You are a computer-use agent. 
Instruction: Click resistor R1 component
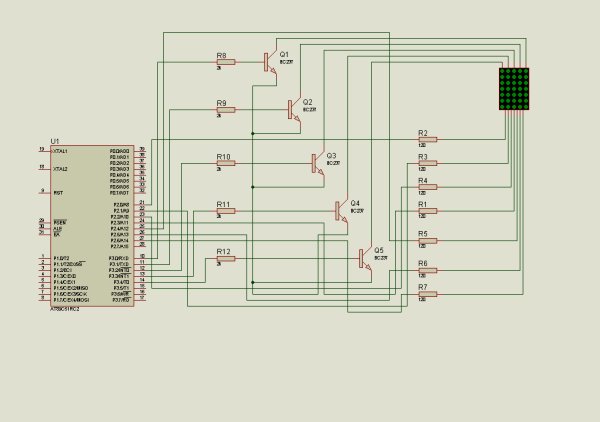click(x=428, y=211)
